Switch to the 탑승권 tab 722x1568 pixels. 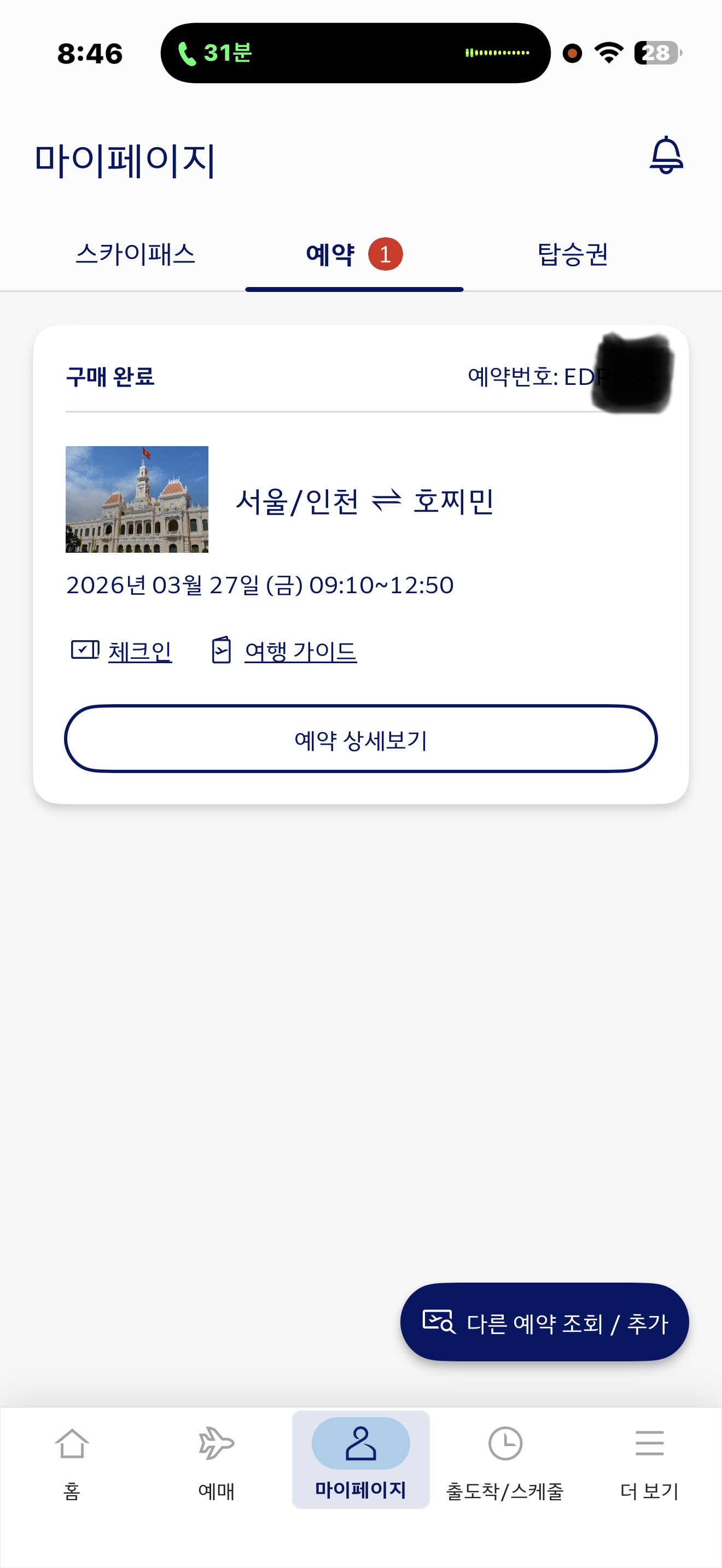(x=573, y=254)
